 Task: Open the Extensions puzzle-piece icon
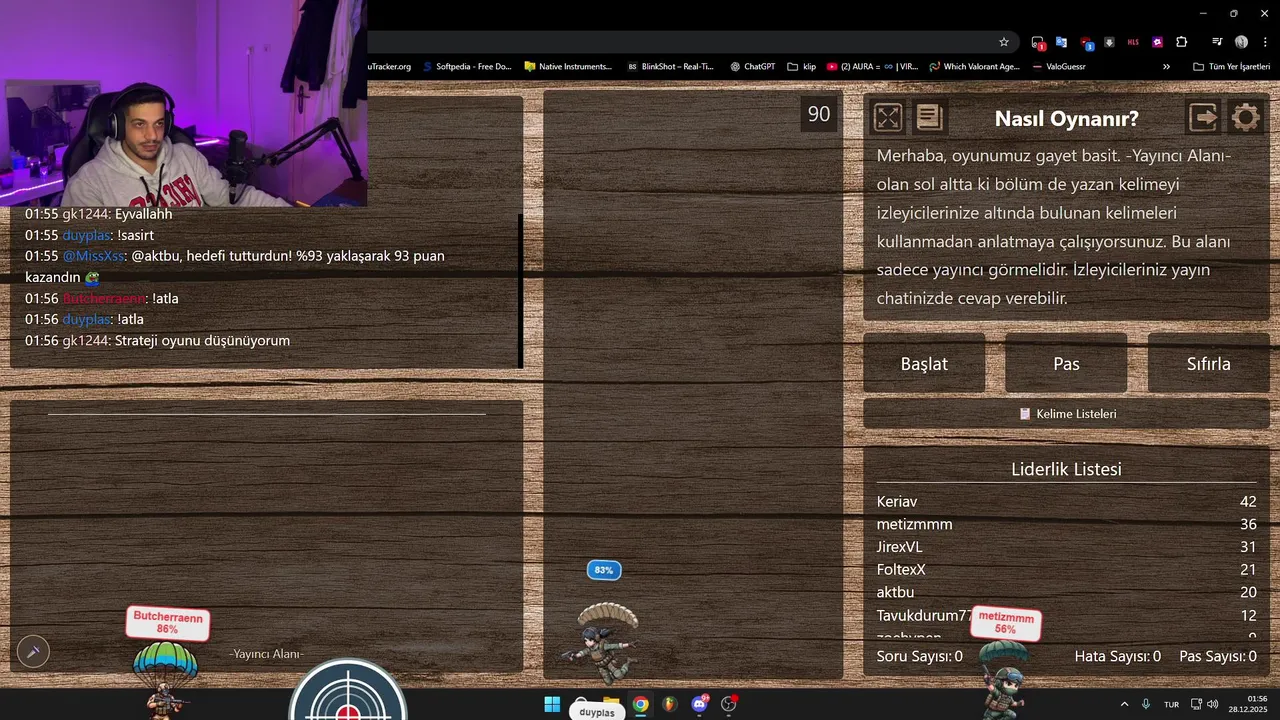(x=1182, y=42)
